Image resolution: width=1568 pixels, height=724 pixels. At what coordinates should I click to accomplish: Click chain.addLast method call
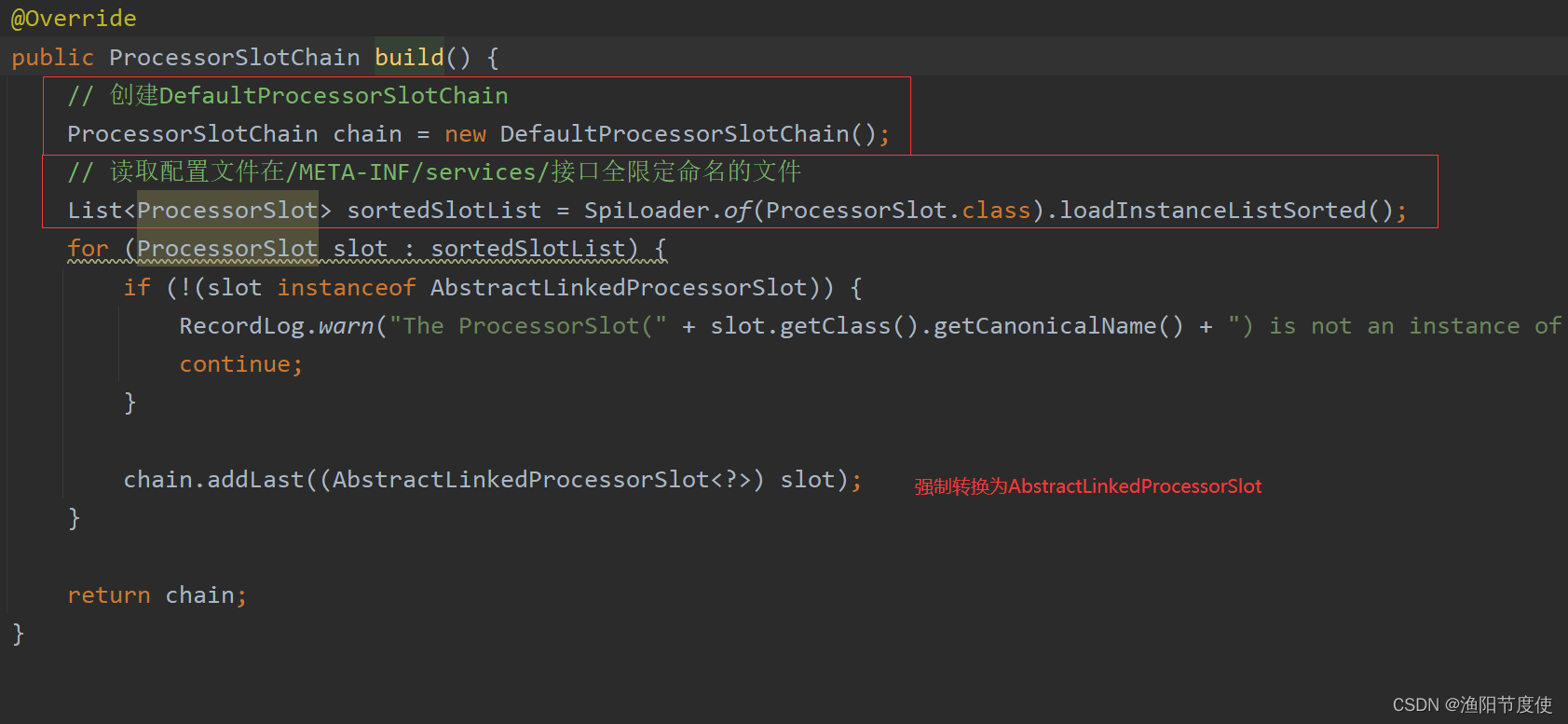tap(214, 480)
